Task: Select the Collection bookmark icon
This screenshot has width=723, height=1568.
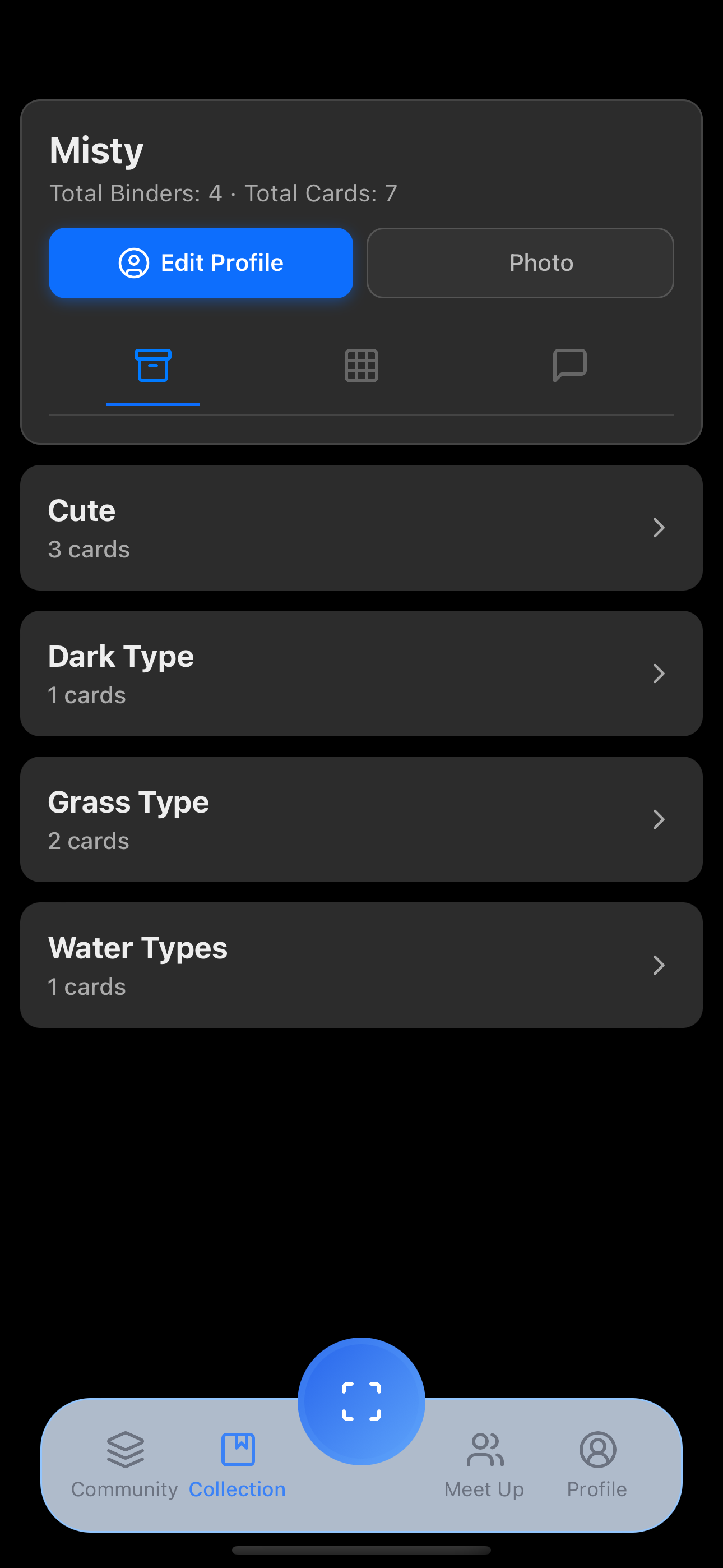Action: coord(238,1449)
